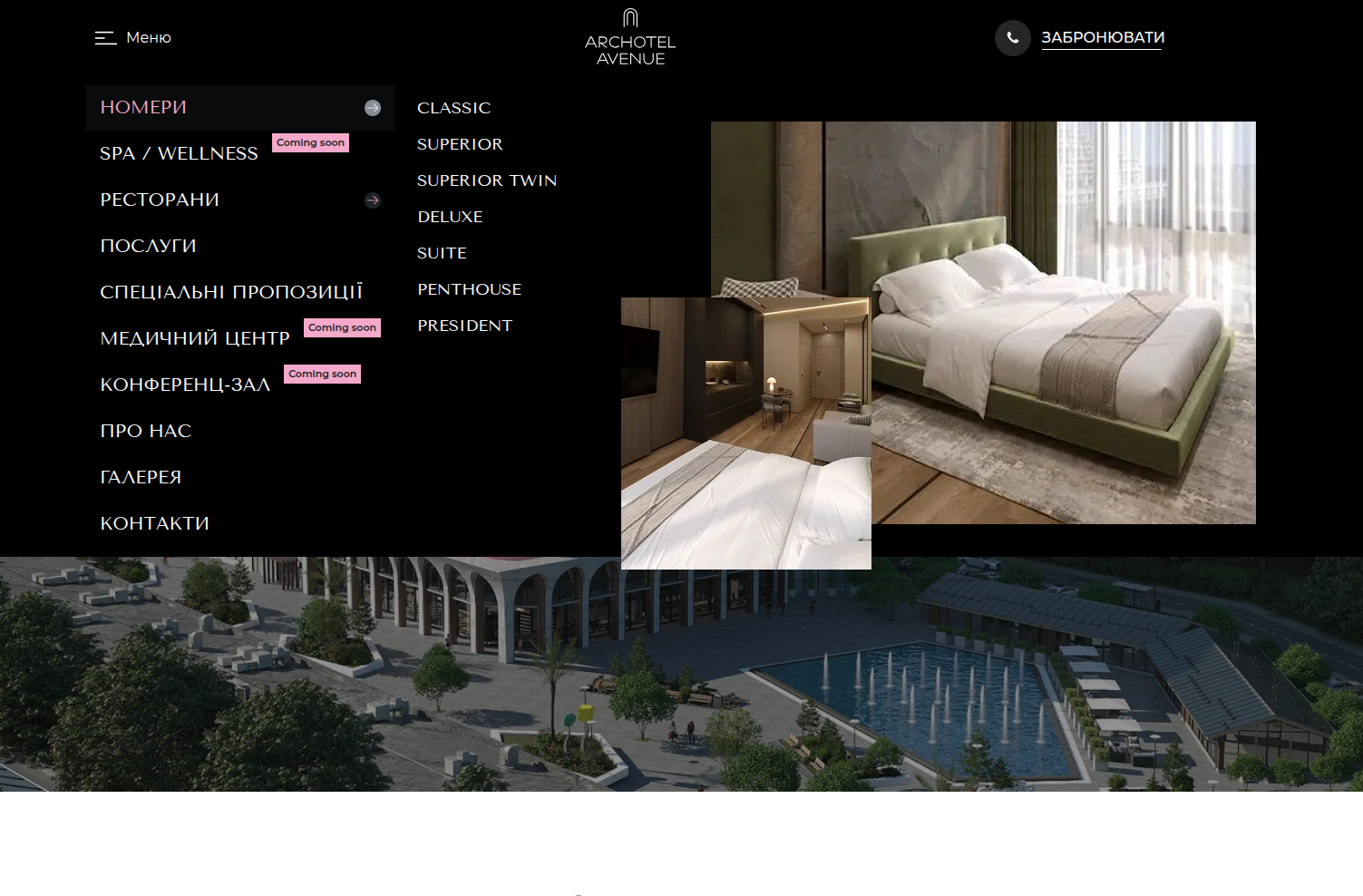Choose the DELUXE room option

point(450,217)
